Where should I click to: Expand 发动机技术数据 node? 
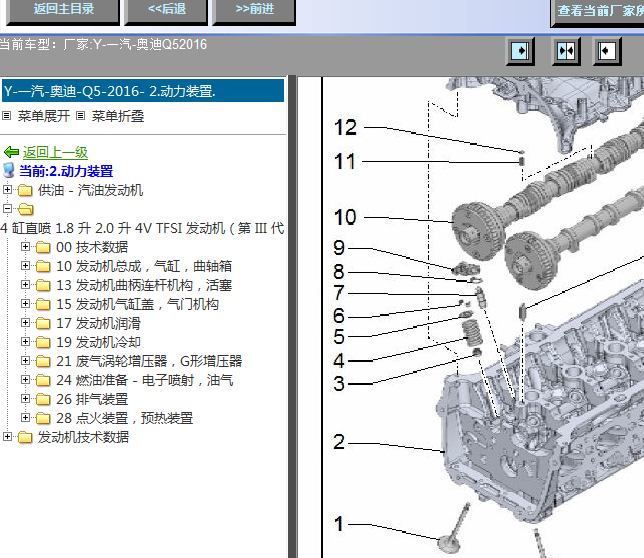pyautogui.click(x=7, y=436)
